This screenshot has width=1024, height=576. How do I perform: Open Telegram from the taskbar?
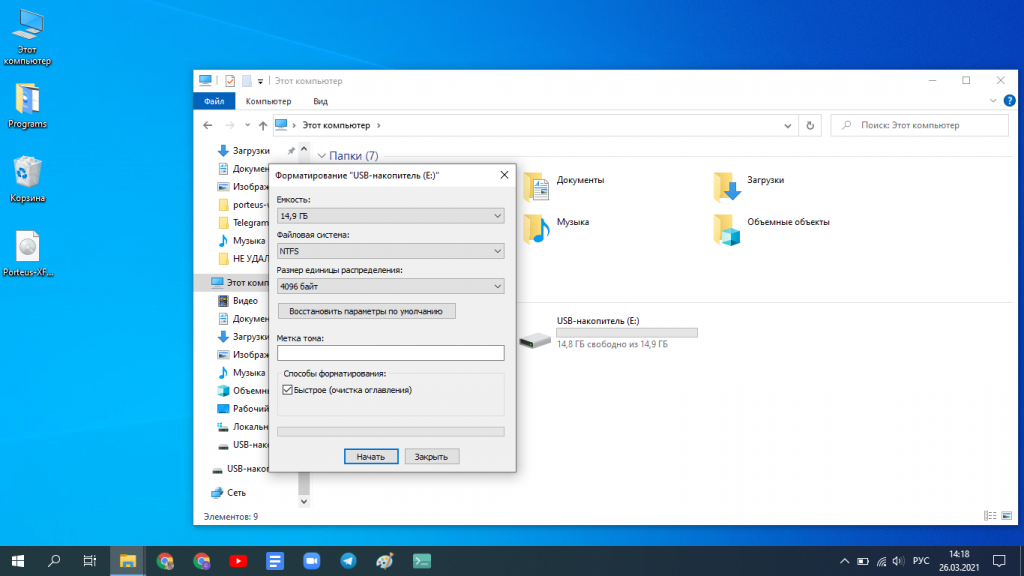(347, 560)
